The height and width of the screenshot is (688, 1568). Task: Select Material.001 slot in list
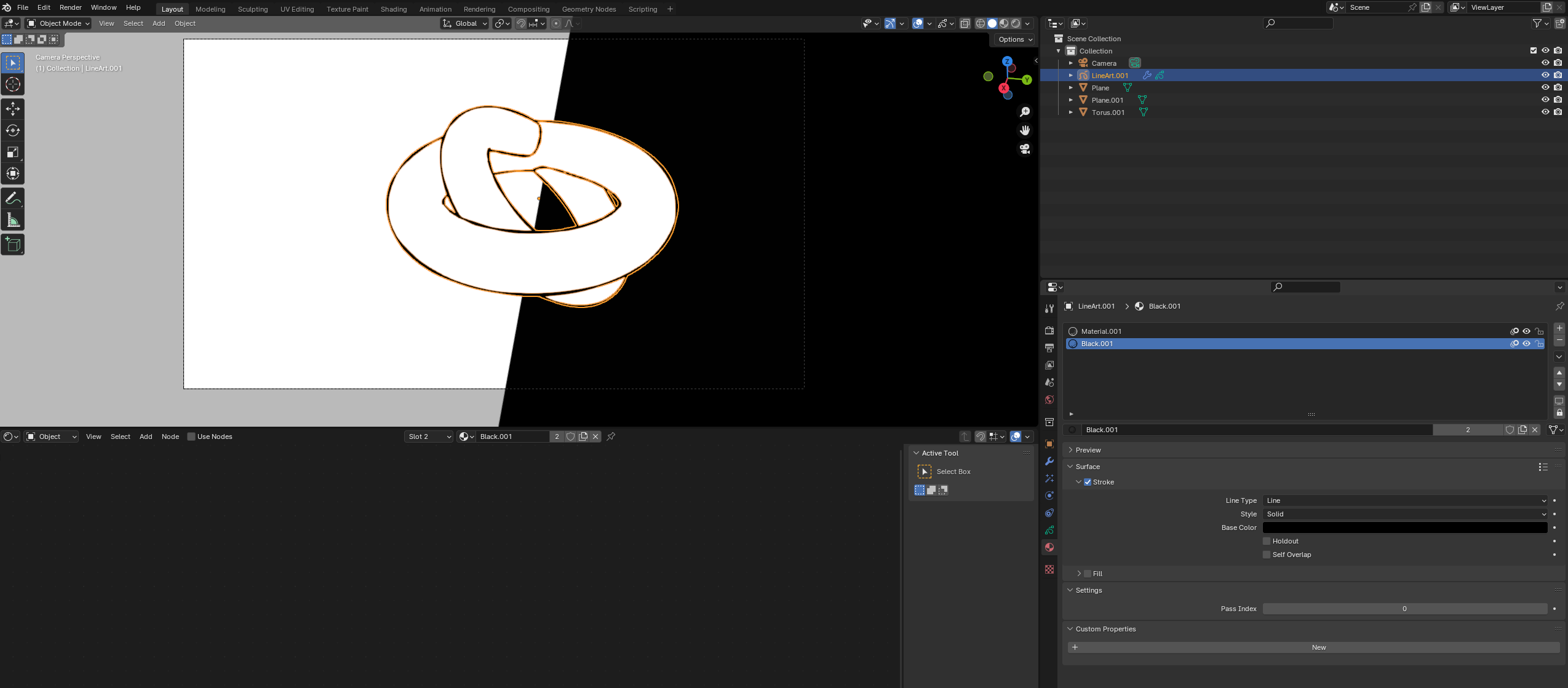[1304, 331]
